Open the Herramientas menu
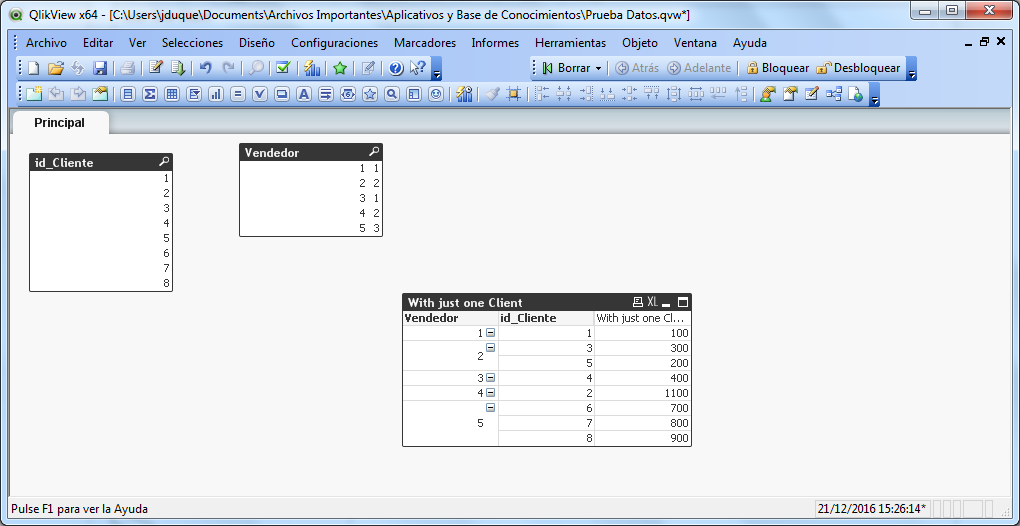Image resolution: width=1020 pixels, height=526 pixels. pyautogui.click(x=570, y=43)
